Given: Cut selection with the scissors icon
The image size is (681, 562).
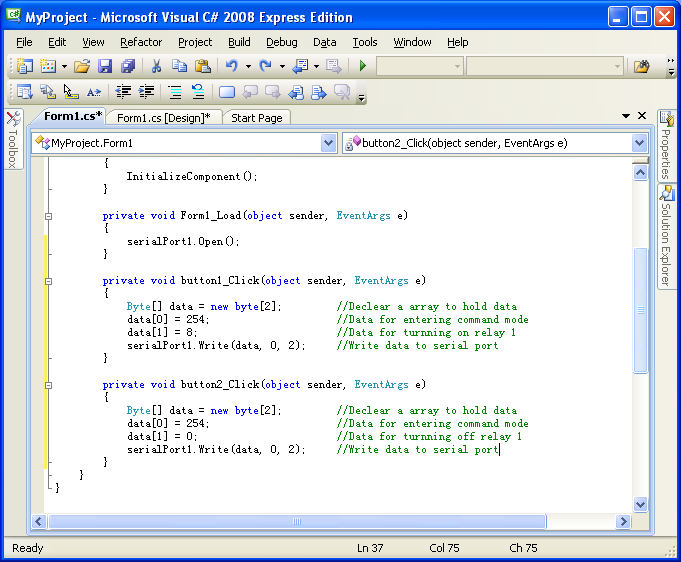Looking at the screenshot, I should point(156,66).
